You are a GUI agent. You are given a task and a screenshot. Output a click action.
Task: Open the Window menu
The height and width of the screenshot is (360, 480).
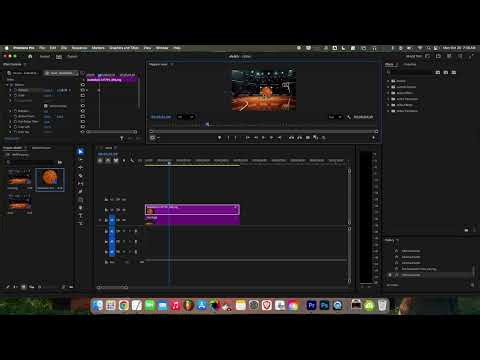coord(162,48)
